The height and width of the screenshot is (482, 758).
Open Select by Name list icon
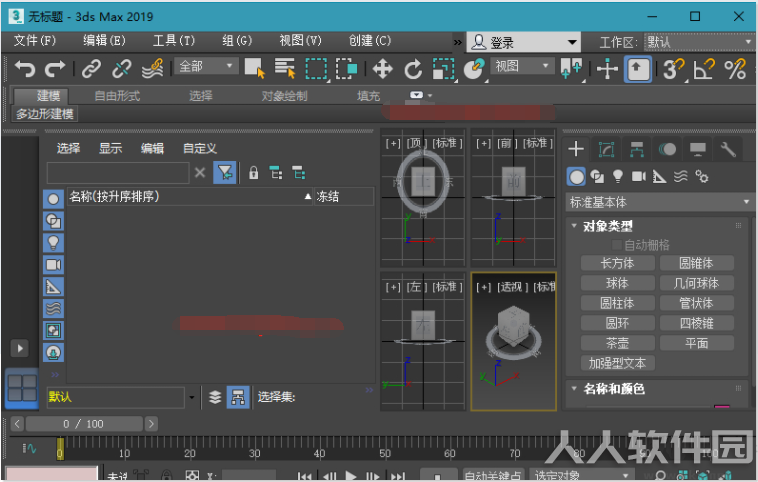[285, 68]
